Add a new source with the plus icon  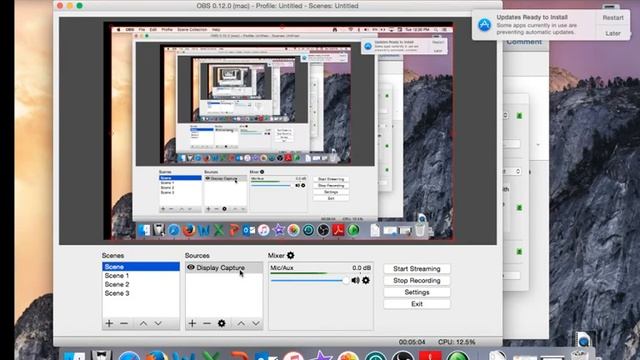[x=192, y=323]
